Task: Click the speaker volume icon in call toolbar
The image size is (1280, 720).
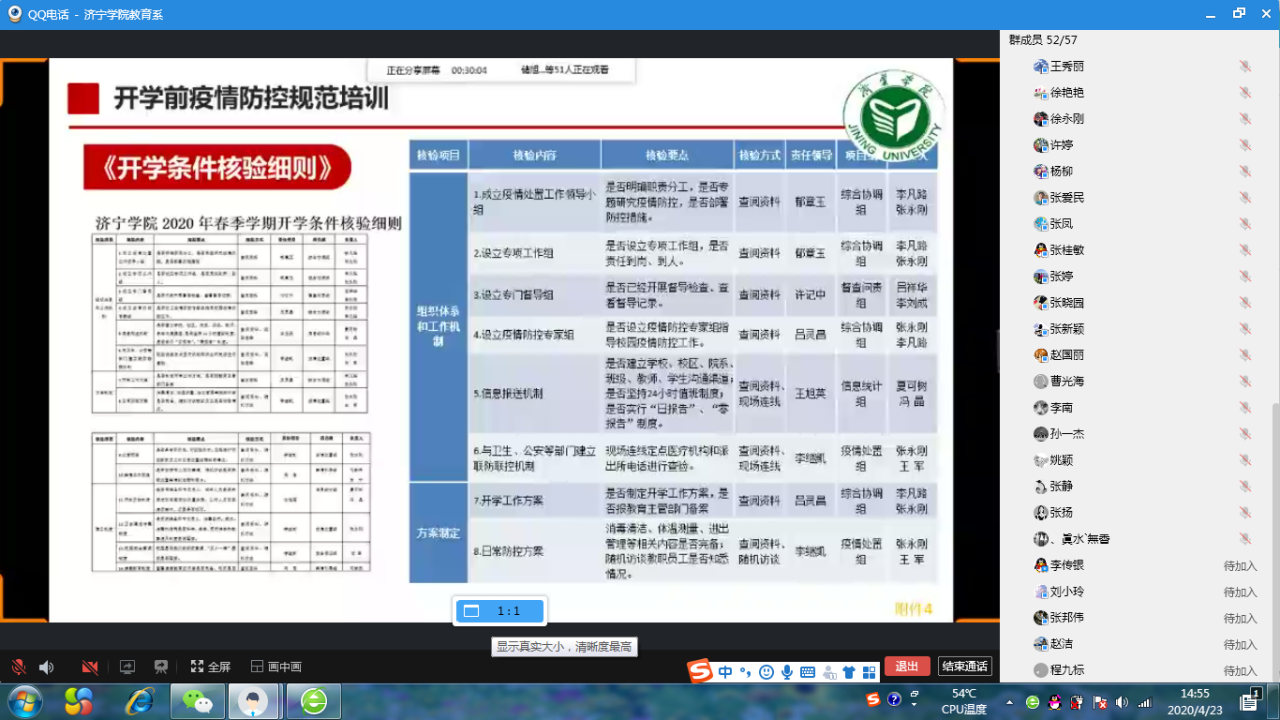Action: 46,667
